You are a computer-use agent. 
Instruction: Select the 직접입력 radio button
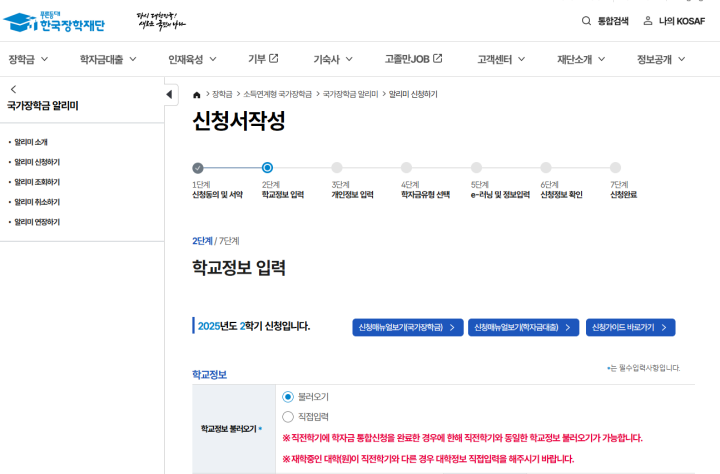(x=288, y=417)
